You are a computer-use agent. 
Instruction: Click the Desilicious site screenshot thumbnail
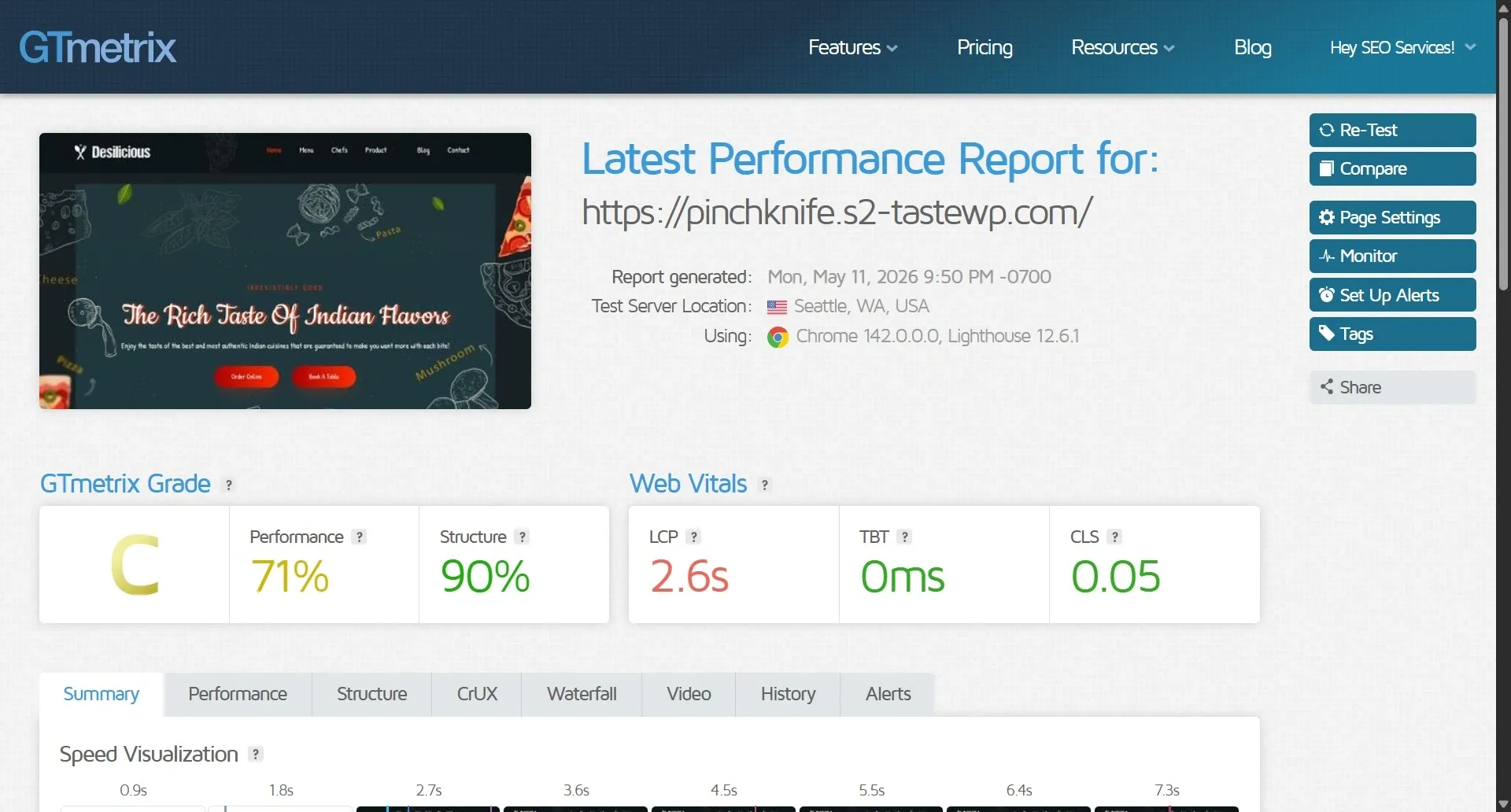pyautogui.click(x=285, y=271)
